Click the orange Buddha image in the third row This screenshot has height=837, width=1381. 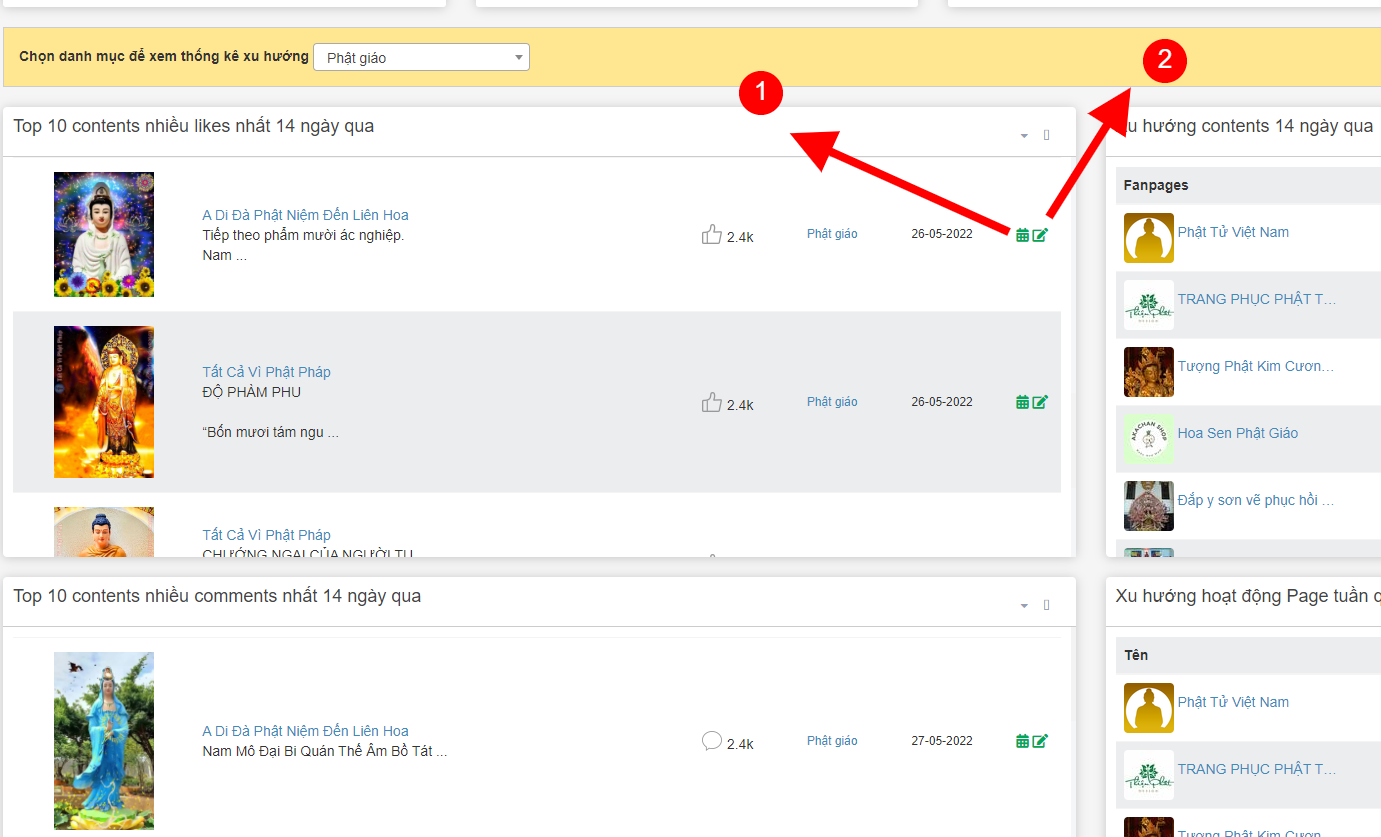click(104, 532)
